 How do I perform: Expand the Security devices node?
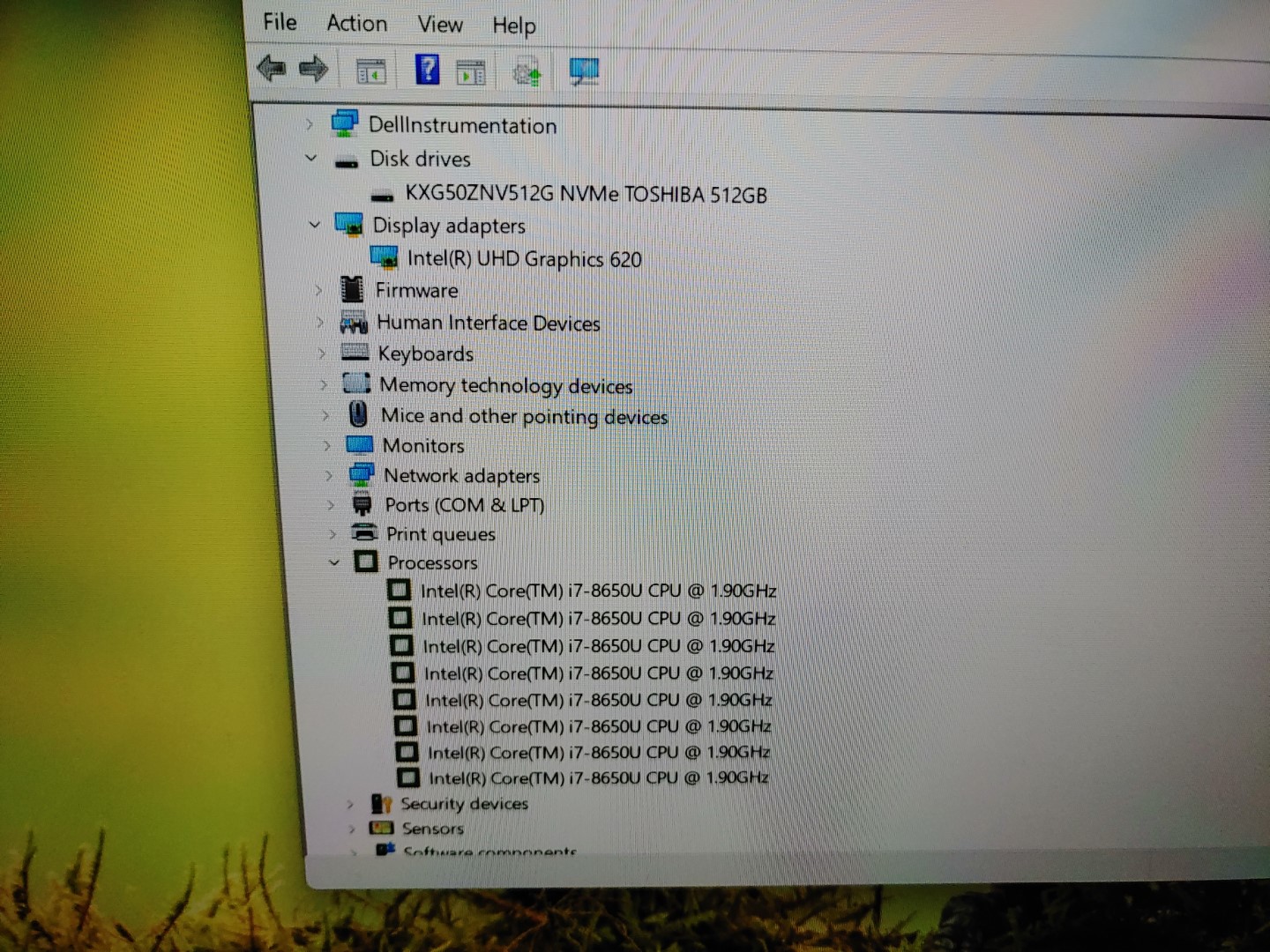(350, 804)
